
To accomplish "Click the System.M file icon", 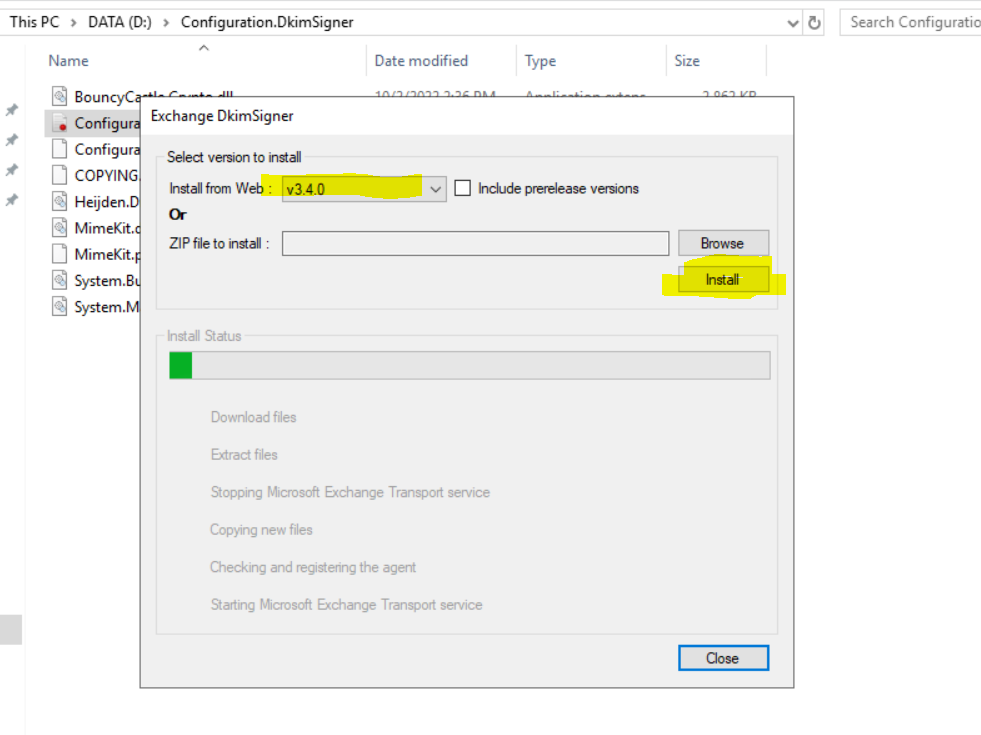I will click(x=59, y=307).
